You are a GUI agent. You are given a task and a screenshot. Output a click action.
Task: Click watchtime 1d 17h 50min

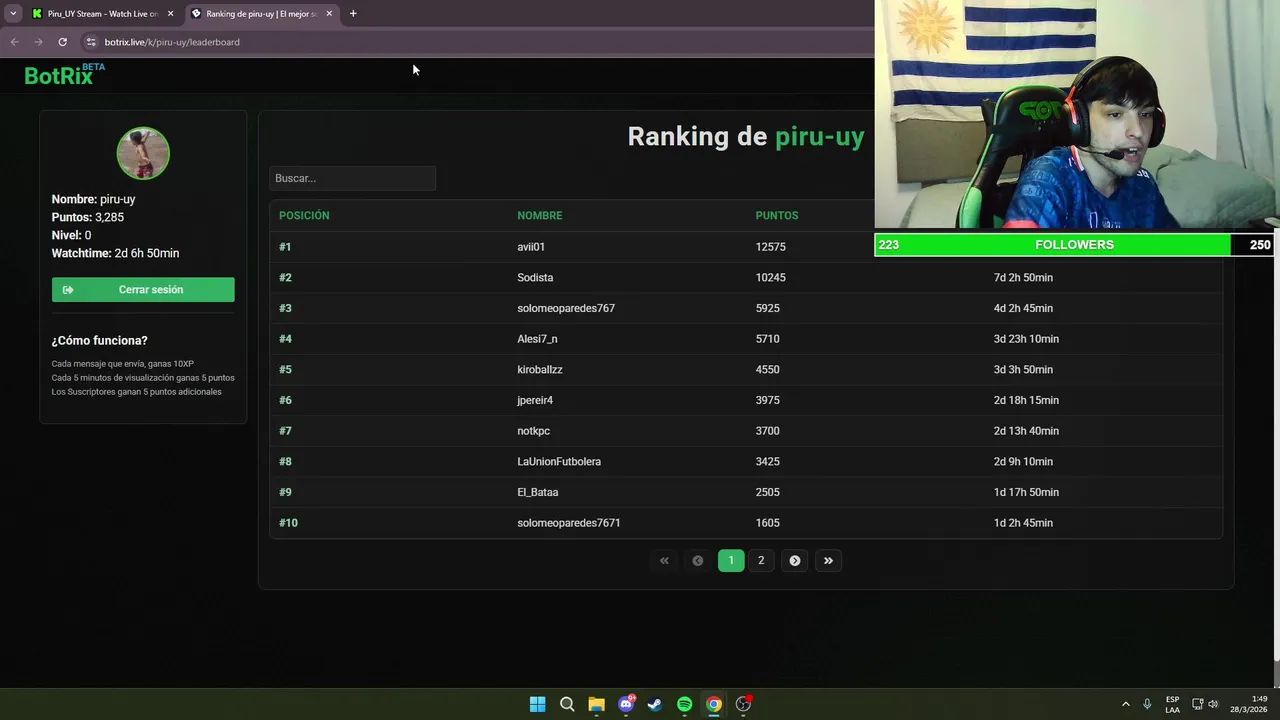point(1026,492)
